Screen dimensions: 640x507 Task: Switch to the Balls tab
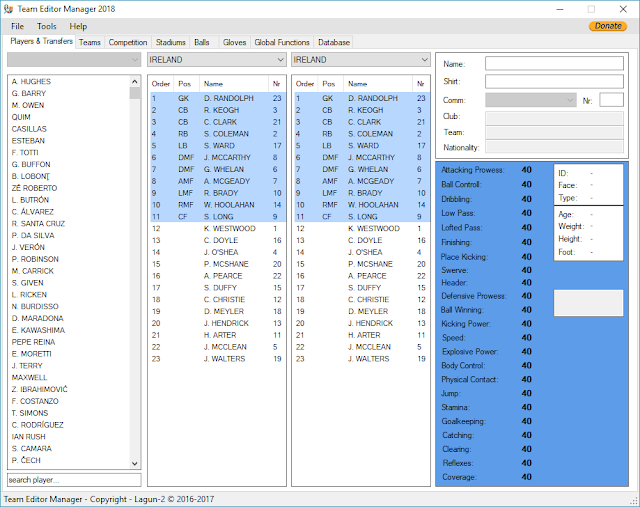(x=202, y=42)
